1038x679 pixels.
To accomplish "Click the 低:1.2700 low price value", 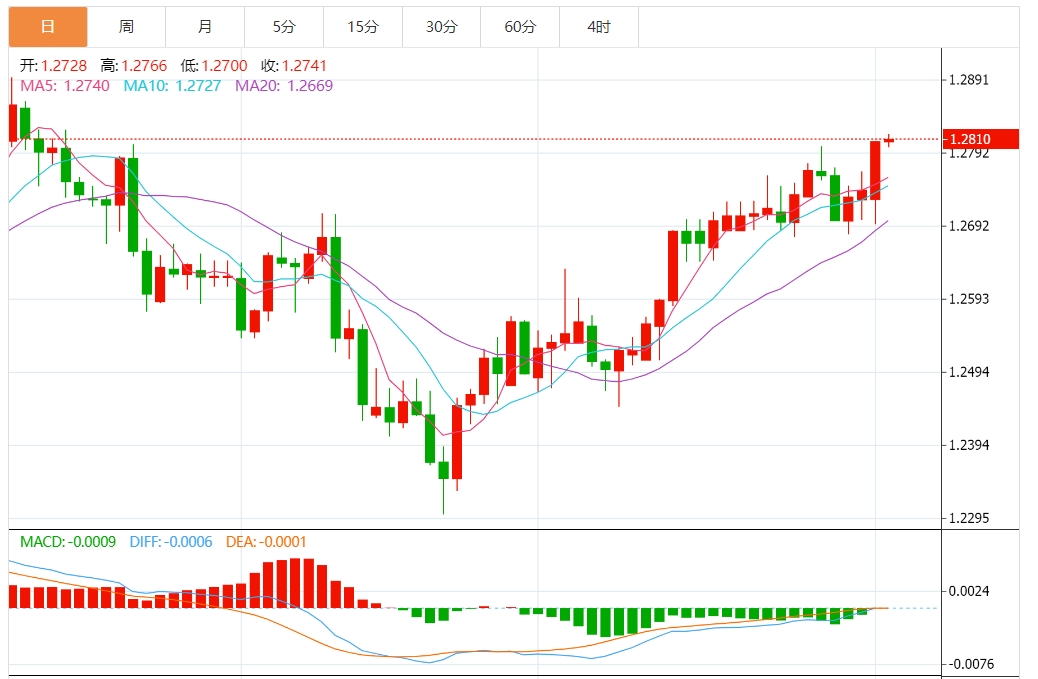I will [214, 66].
